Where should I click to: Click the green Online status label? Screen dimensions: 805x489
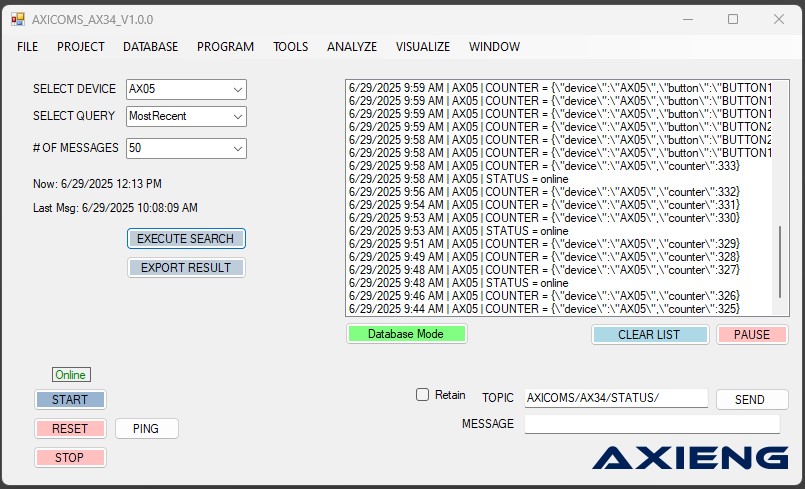71,374
